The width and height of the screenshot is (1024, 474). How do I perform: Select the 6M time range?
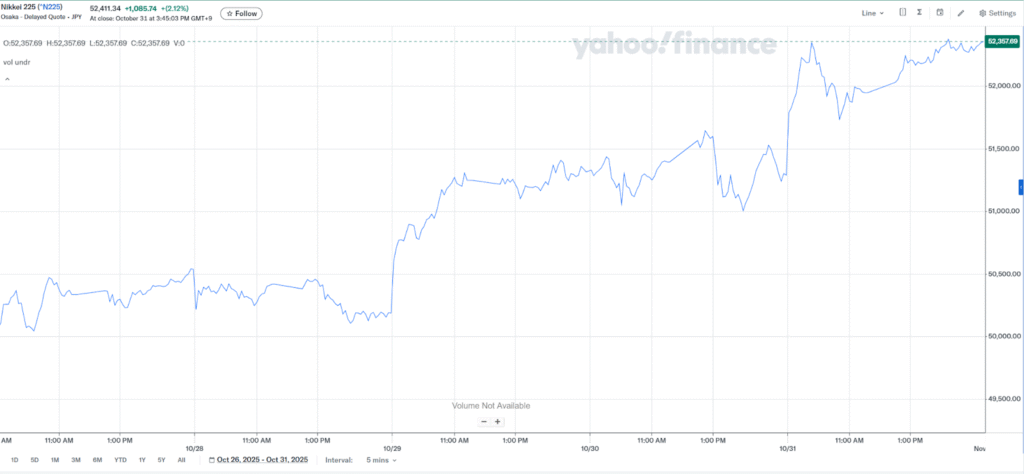(97, 460)
